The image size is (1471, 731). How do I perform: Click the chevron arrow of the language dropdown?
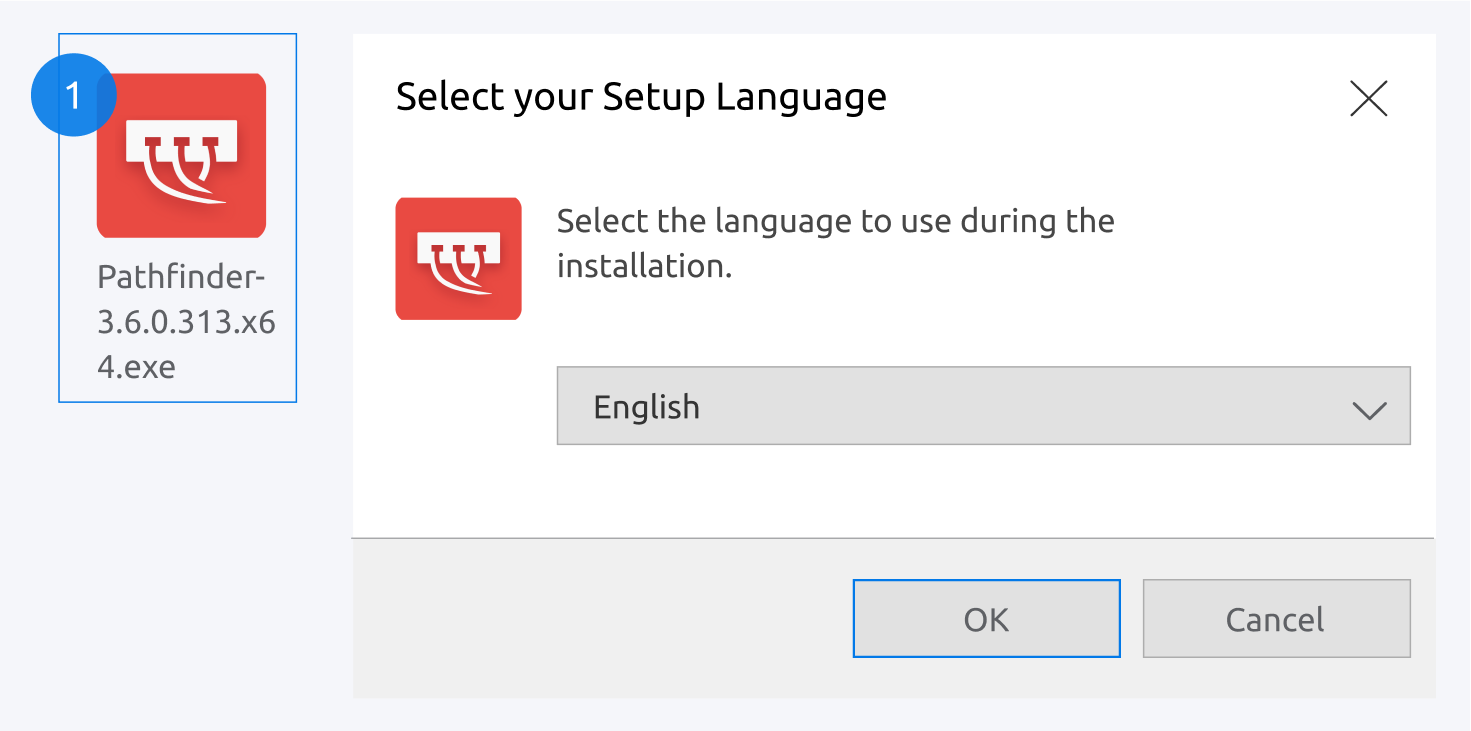pyautogui.click(x=1368, y=408)
